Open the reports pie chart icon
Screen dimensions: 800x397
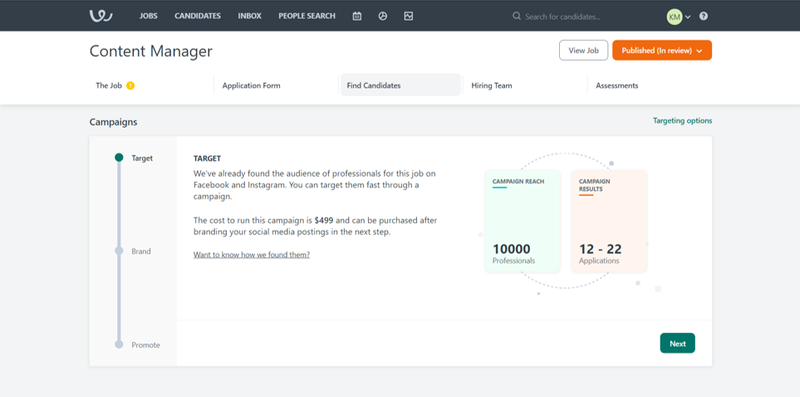383,16
